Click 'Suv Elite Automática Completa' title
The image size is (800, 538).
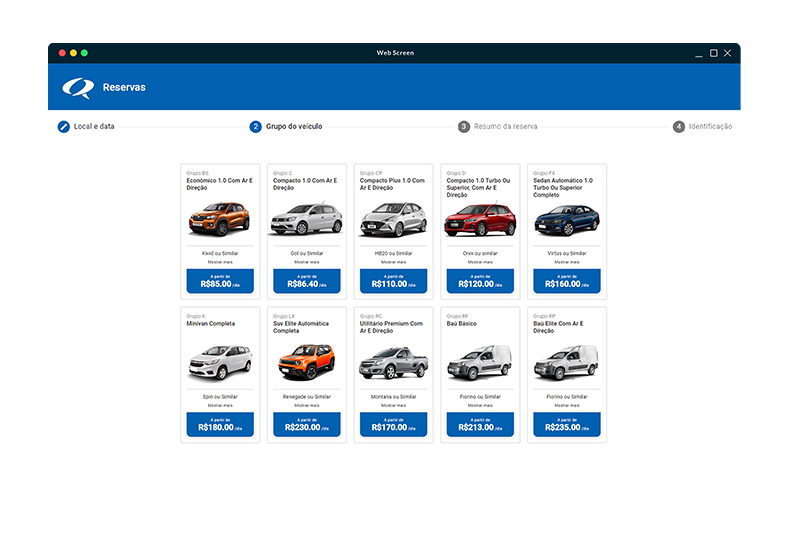[301, 327]
